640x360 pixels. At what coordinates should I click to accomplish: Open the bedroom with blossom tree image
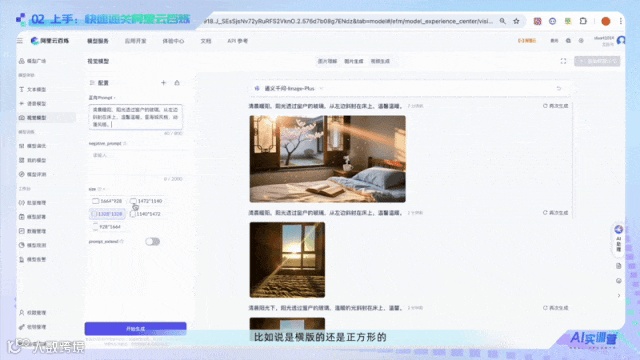[x=327, y=159]
